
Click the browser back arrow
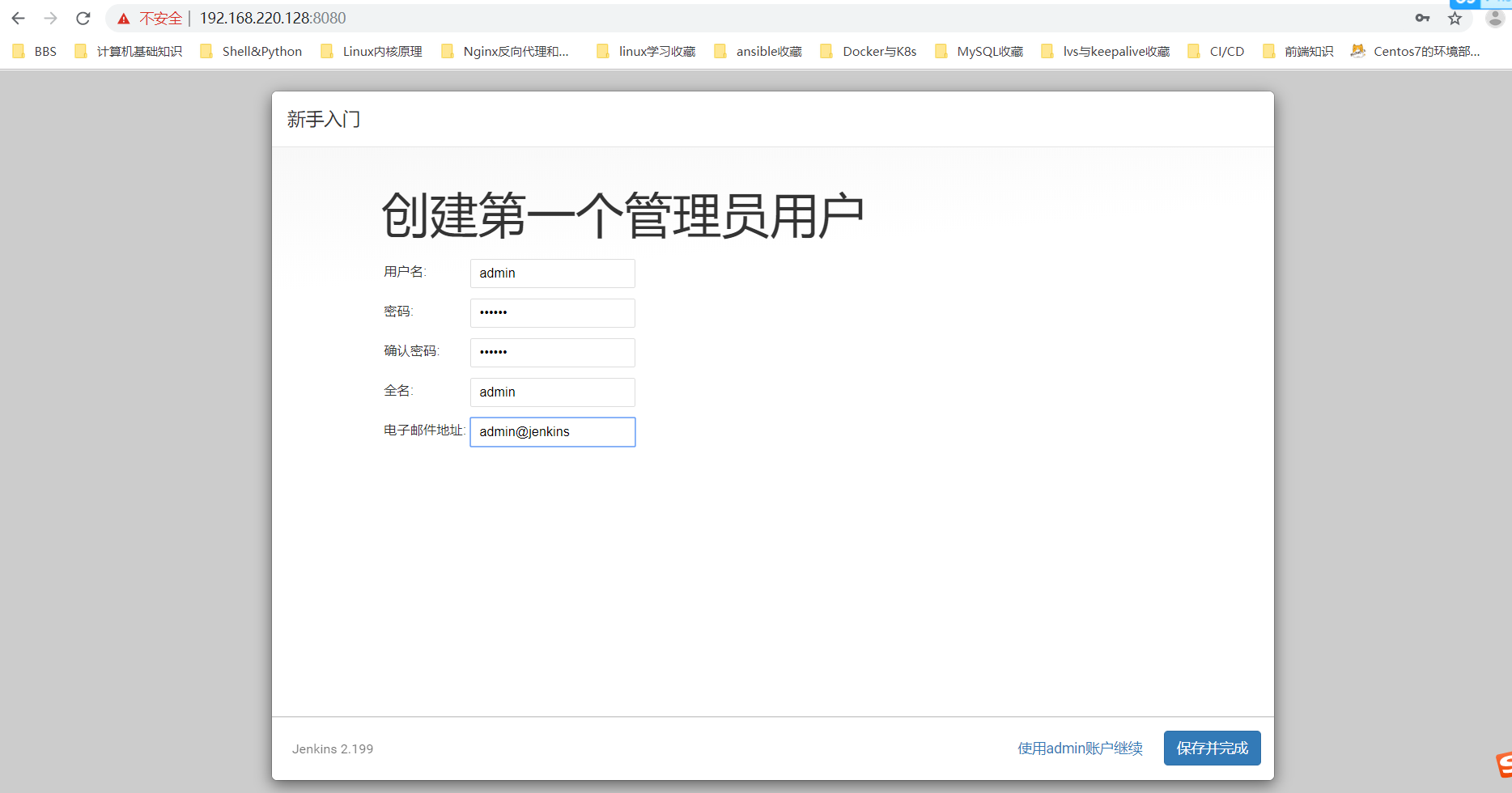pos(17,18)
